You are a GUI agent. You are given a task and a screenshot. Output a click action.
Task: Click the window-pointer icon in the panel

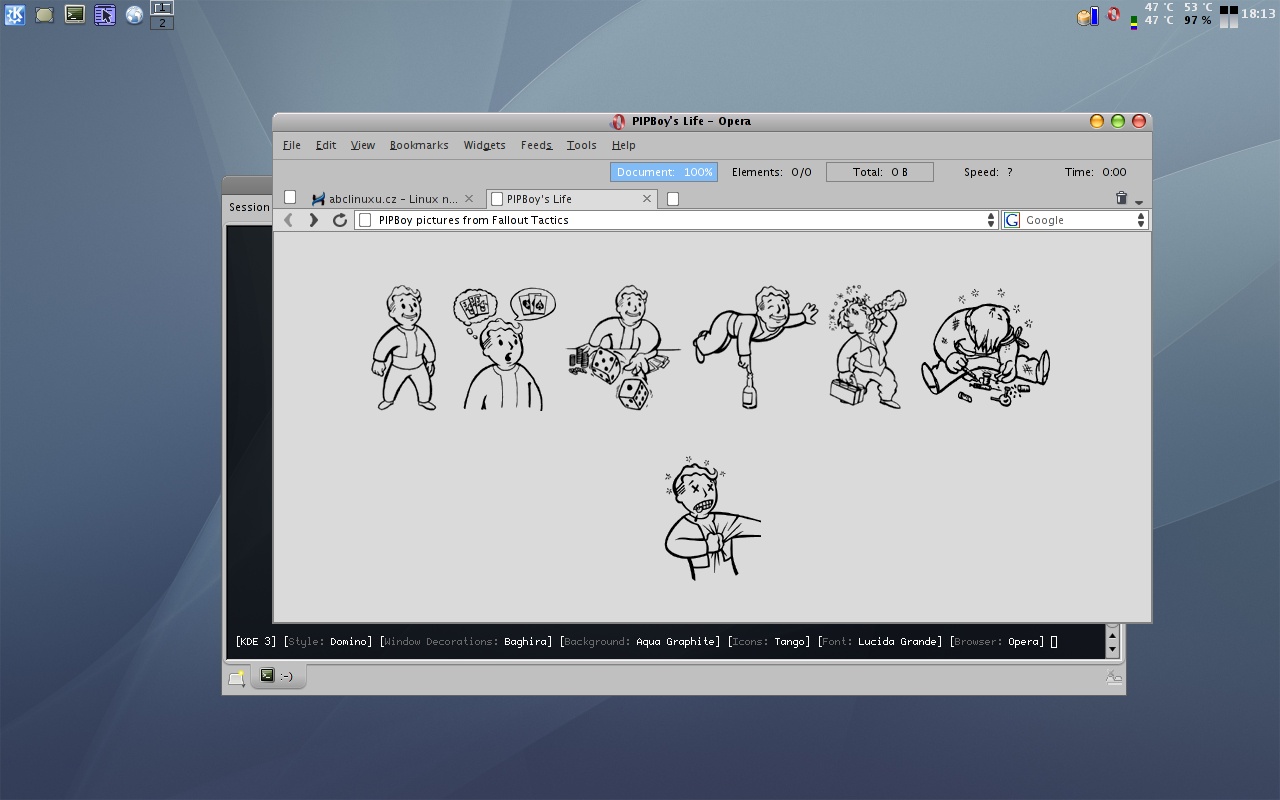pos(105,15)
